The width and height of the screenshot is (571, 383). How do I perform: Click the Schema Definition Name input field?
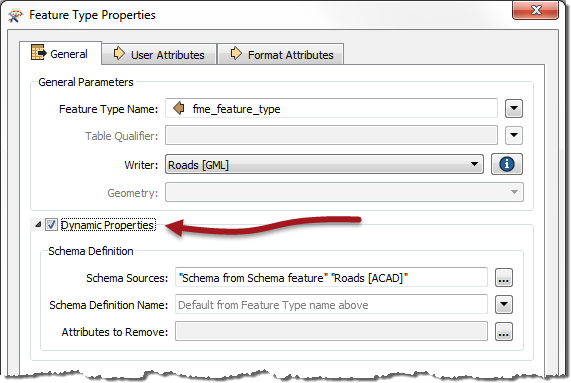(331, 304)
